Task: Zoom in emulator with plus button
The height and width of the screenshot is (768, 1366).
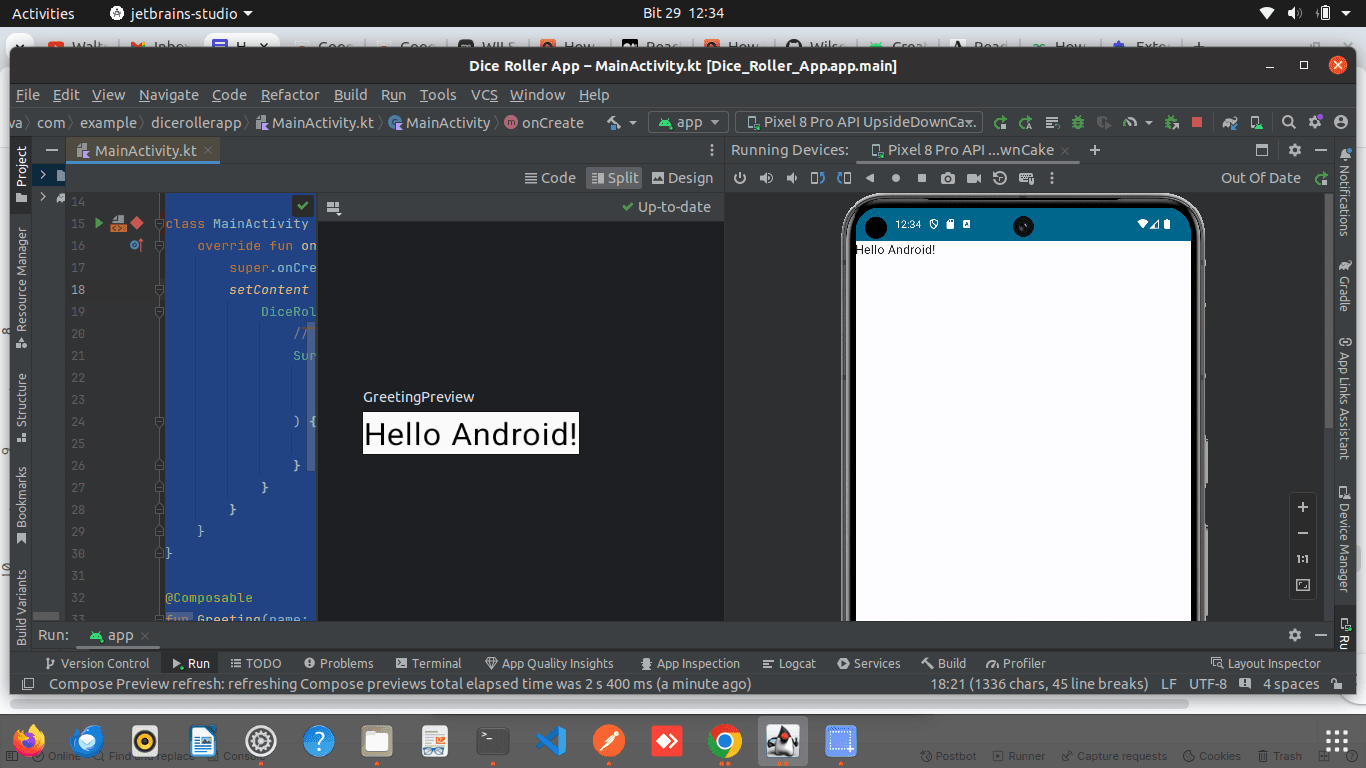Action: click(1302, 507)
